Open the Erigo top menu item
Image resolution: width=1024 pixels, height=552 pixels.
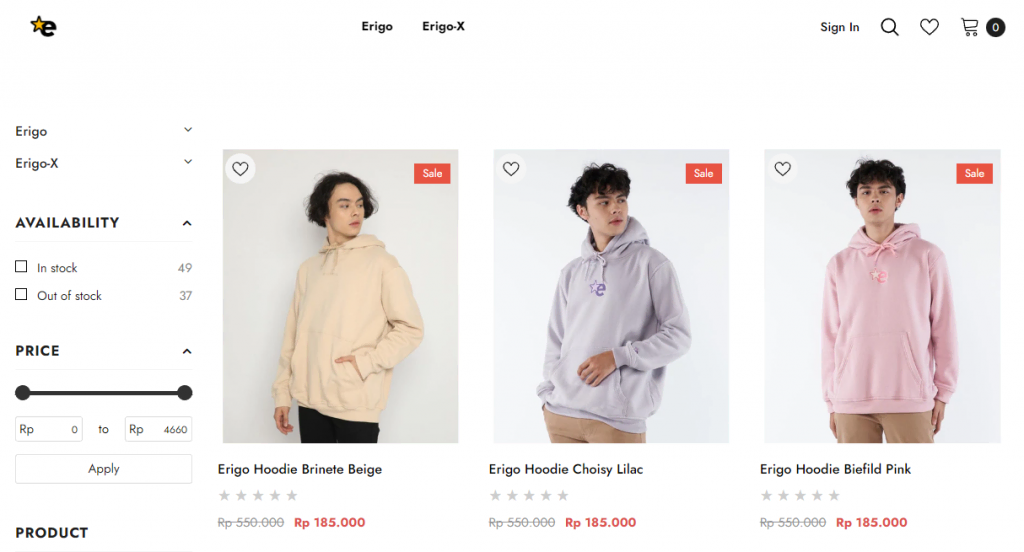coord(377,27)
